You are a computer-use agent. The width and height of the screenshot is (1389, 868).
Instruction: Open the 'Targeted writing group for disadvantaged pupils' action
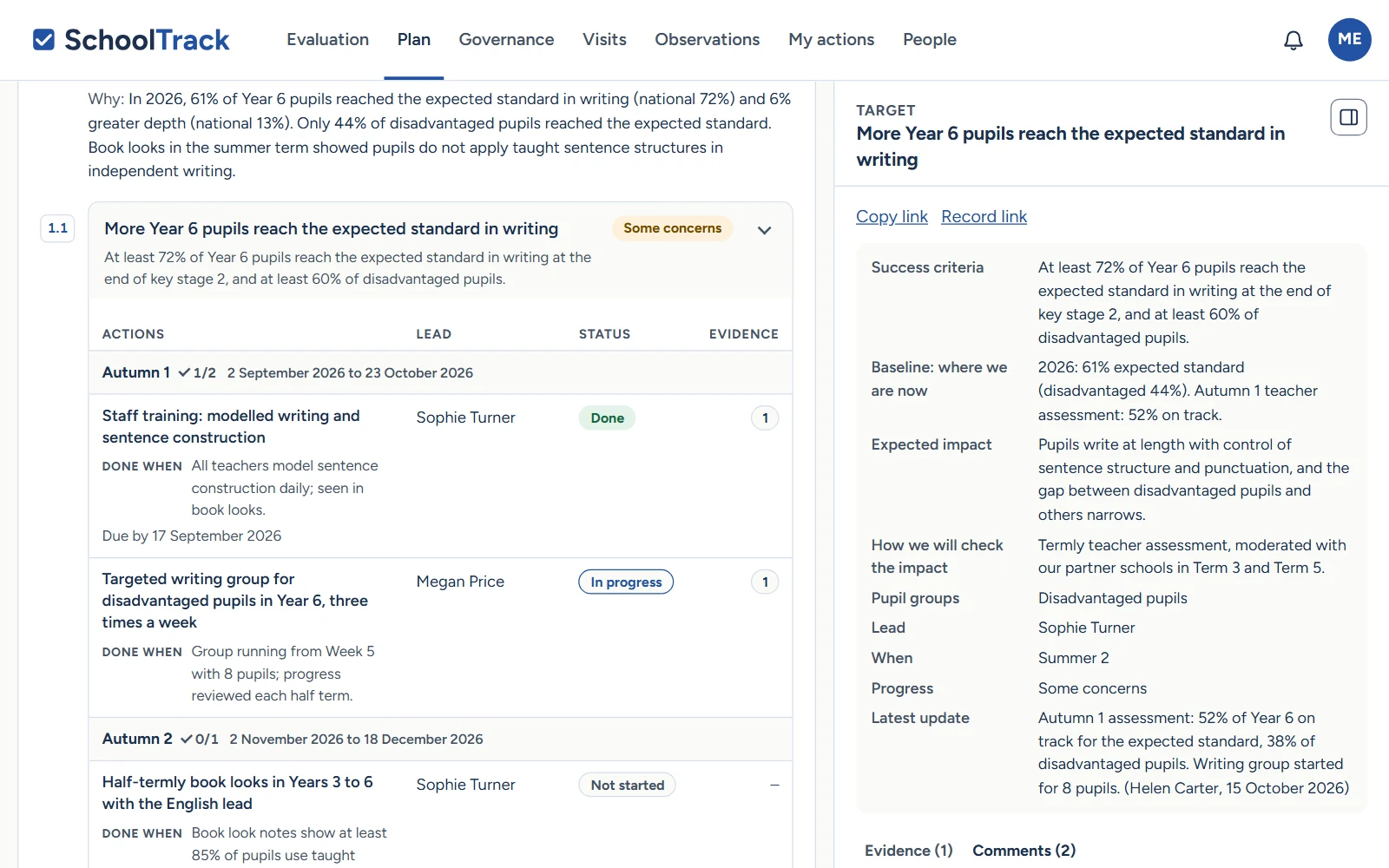coord(235,601)
